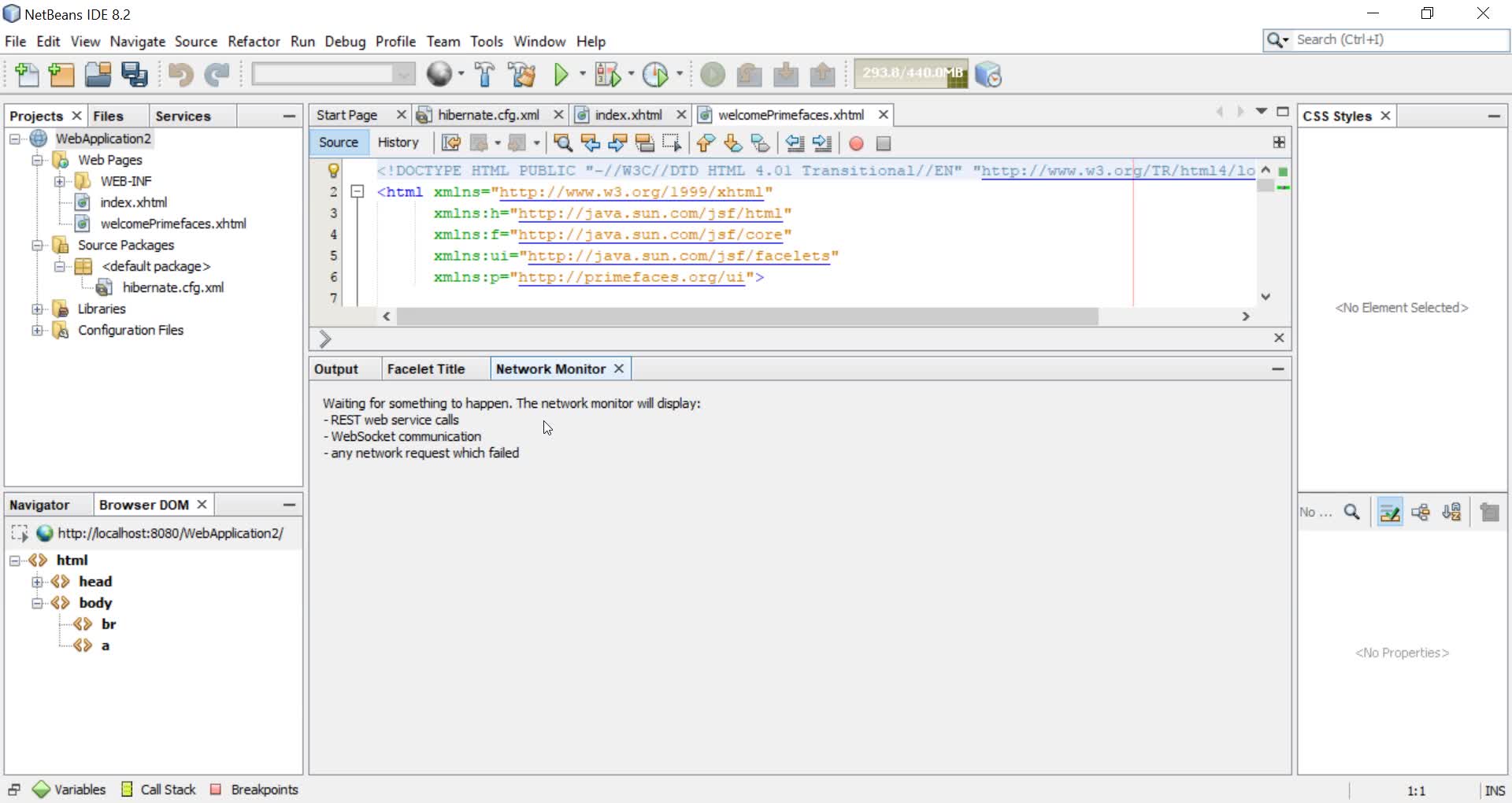Toggle rectangular selection mode

click(673, 142)
